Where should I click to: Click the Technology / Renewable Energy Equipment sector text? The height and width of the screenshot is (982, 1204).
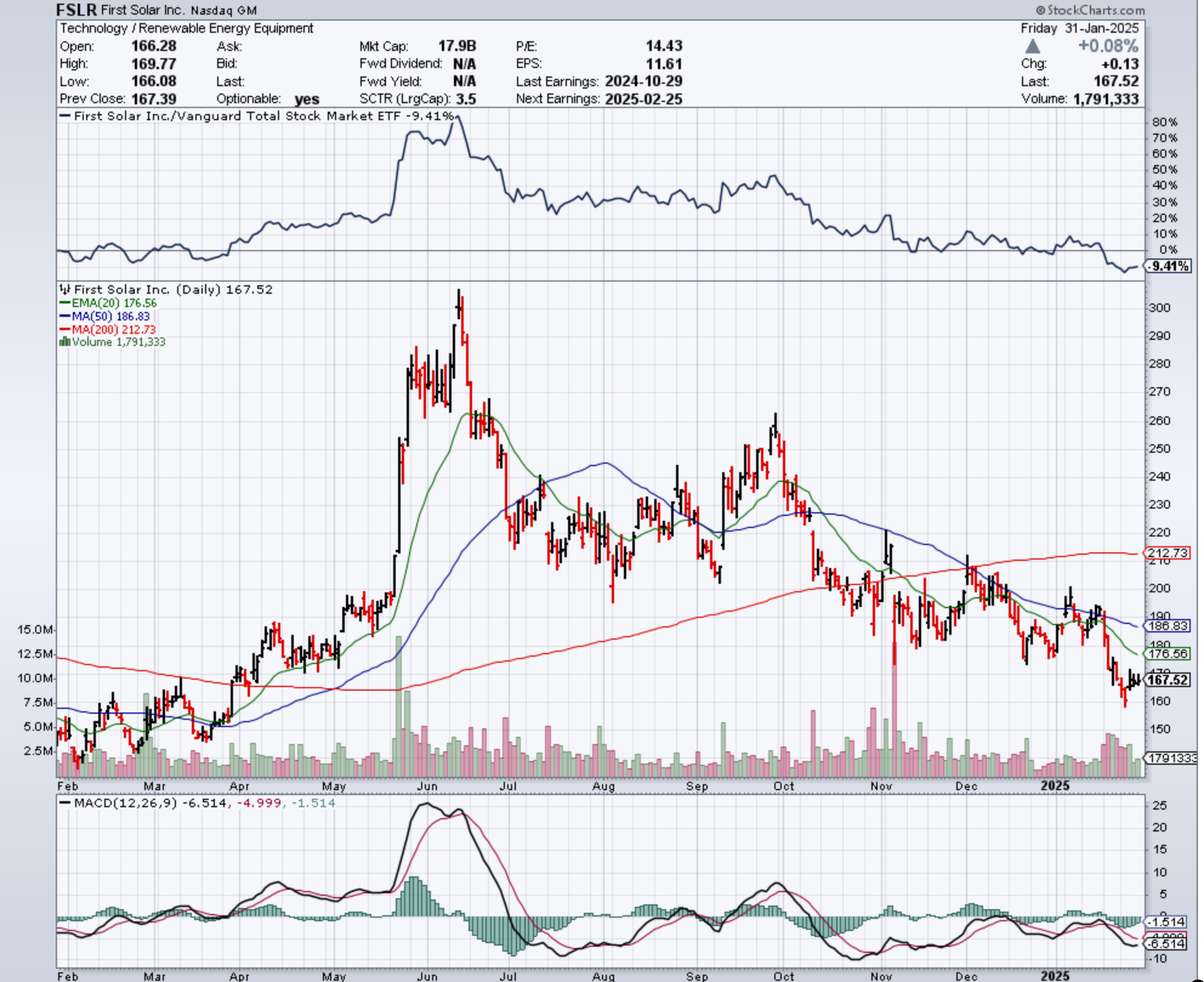[x=186, y=29]
